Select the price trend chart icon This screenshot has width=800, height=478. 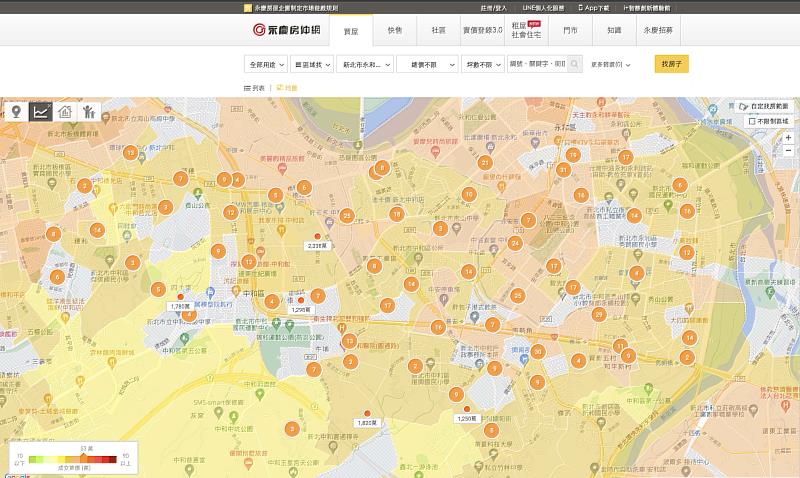41,112
